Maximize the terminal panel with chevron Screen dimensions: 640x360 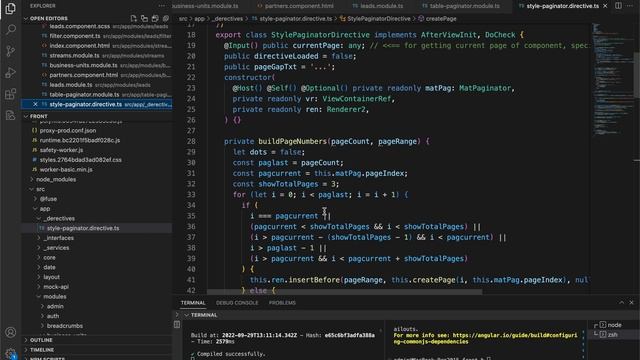tap(622, 302)
